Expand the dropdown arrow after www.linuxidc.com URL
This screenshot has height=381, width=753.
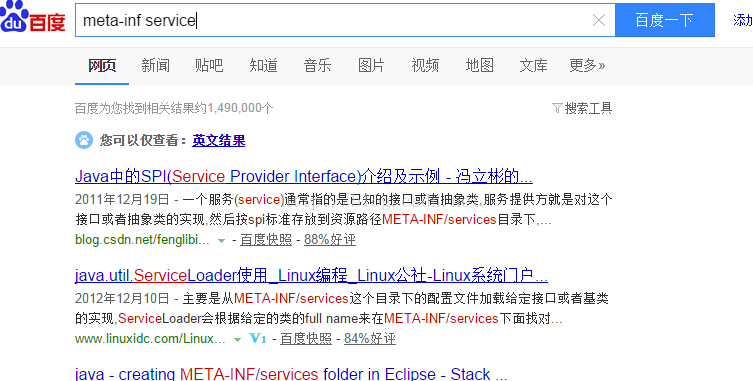point(237,339)
